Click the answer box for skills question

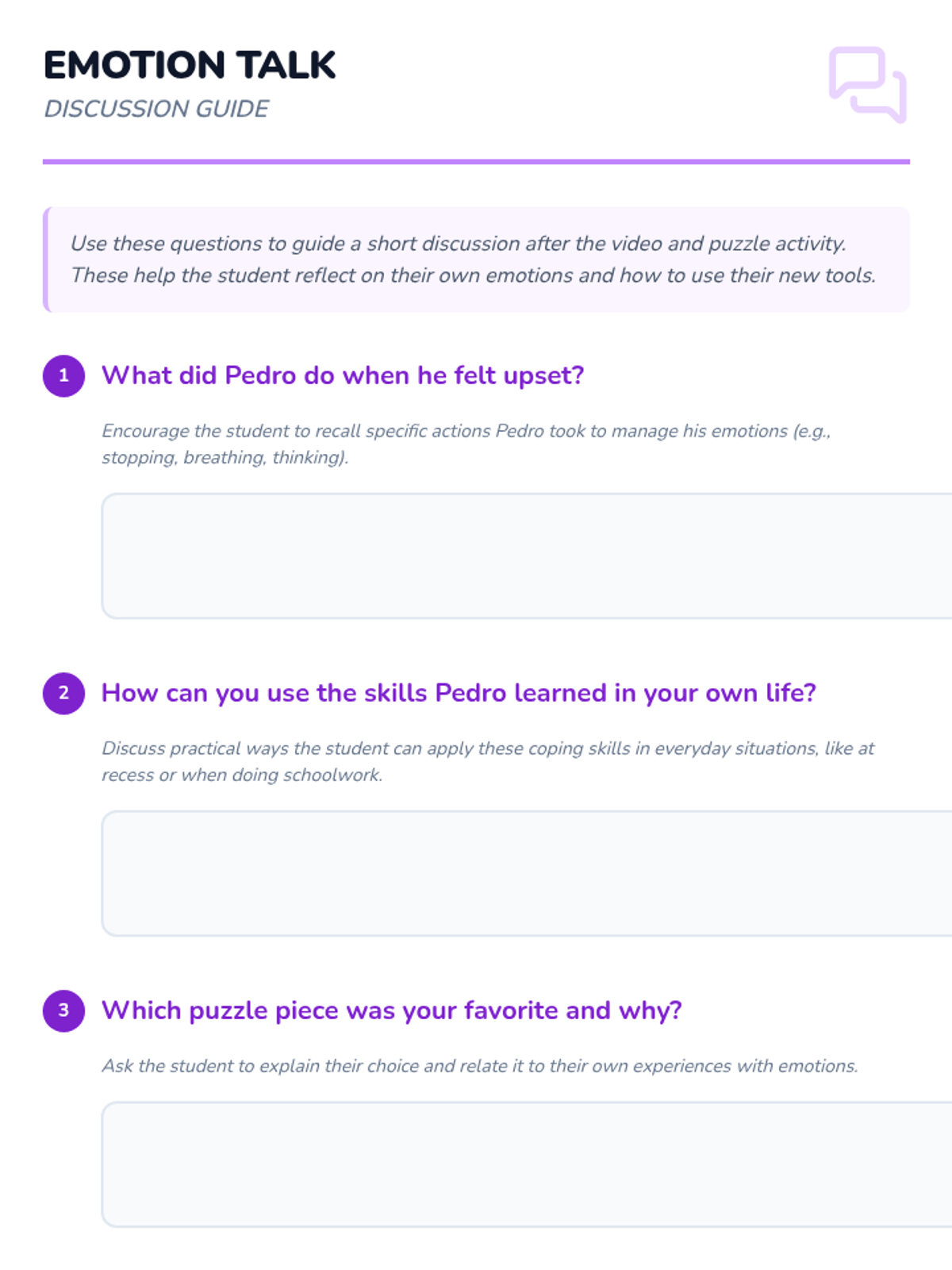[527, 873]
